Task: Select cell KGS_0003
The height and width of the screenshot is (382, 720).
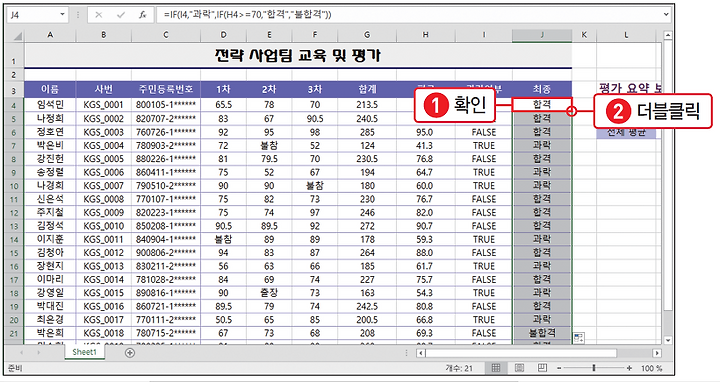Action: (x=103, y=132)
